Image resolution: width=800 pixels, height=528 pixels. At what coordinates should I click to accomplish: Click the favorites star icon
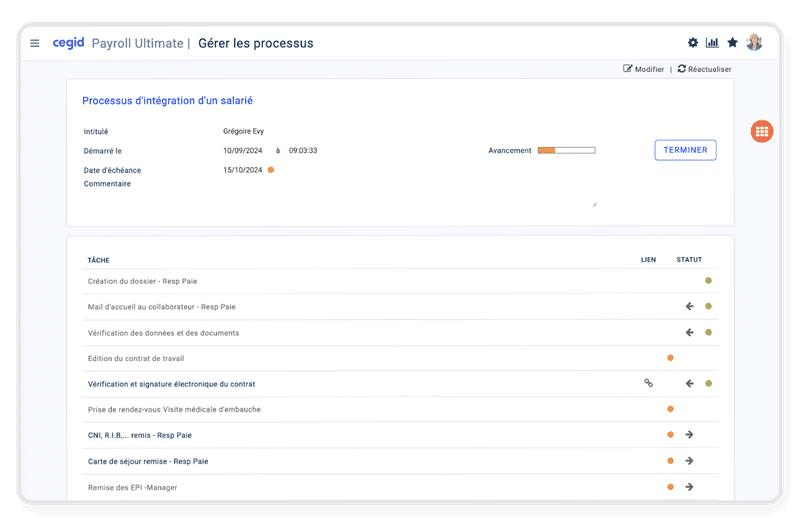pos(732,43)
